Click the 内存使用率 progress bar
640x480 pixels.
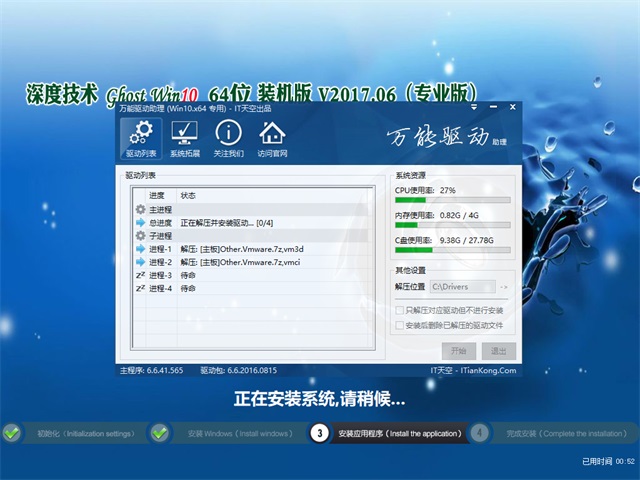453,225
